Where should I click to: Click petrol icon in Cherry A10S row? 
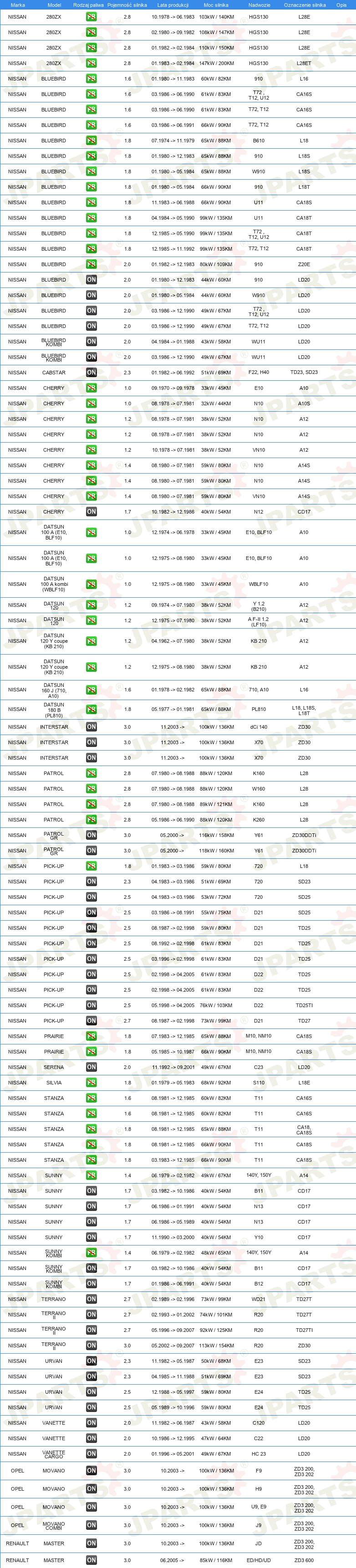click(x=91, y=403)
